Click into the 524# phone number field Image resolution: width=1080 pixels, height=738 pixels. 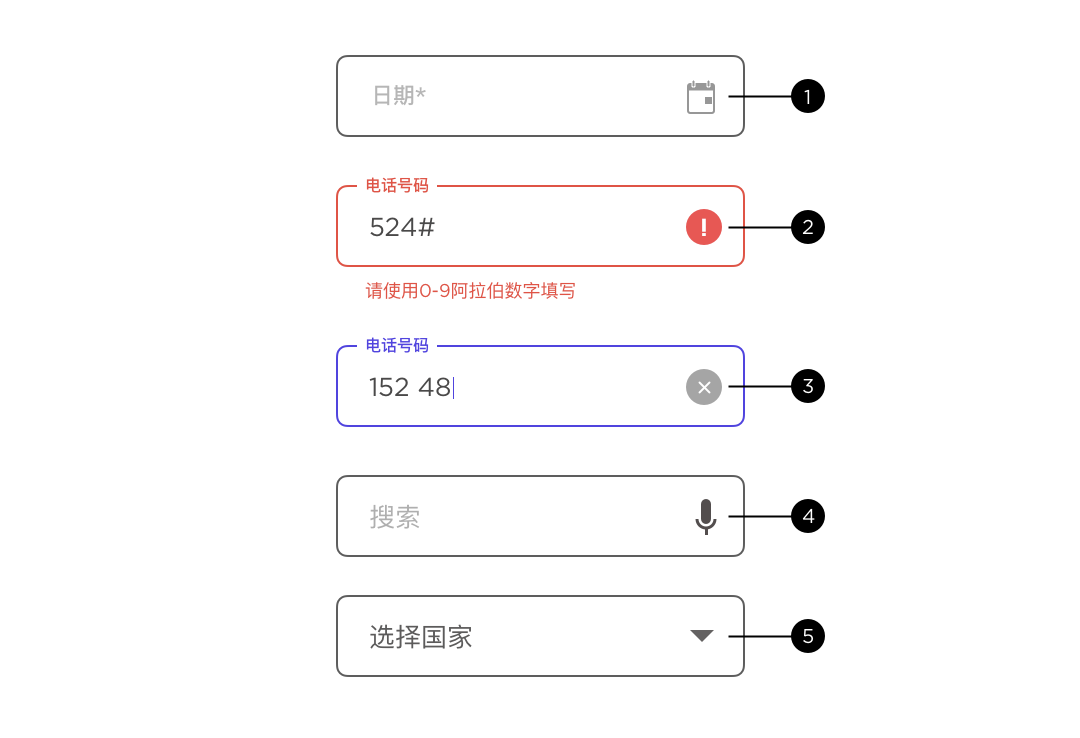540,226
